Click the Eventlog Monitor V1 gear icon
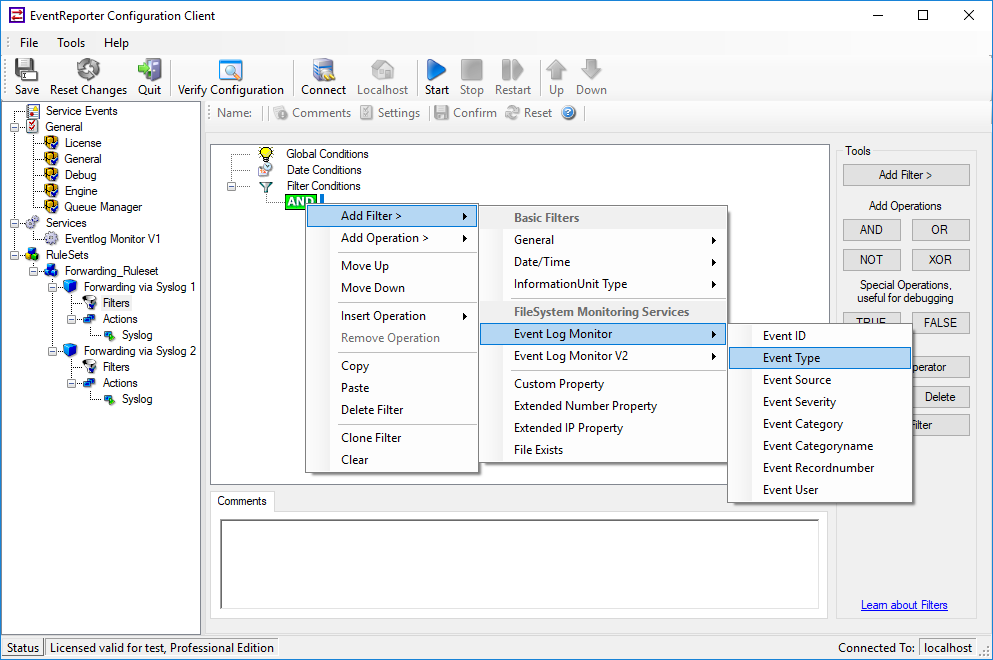993x660 pixels. pos(51,239)
